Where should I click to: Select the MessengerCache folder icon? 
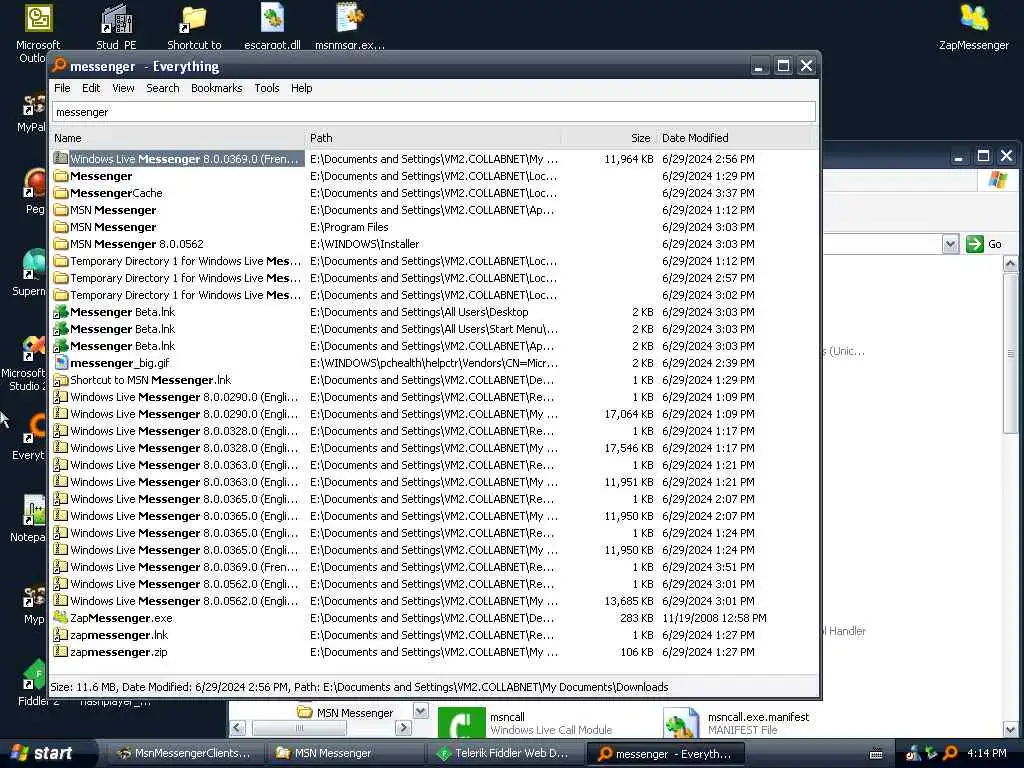point(61,193)
